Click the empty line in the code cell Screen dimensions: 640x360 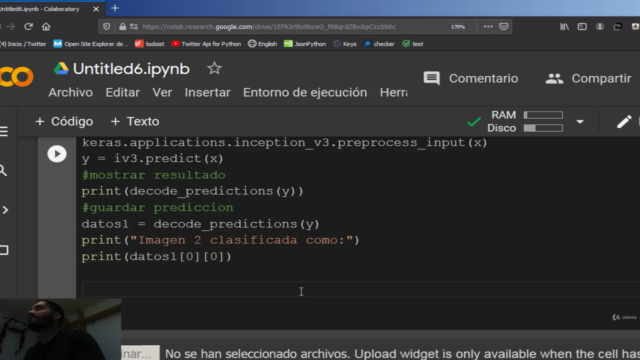361,289
